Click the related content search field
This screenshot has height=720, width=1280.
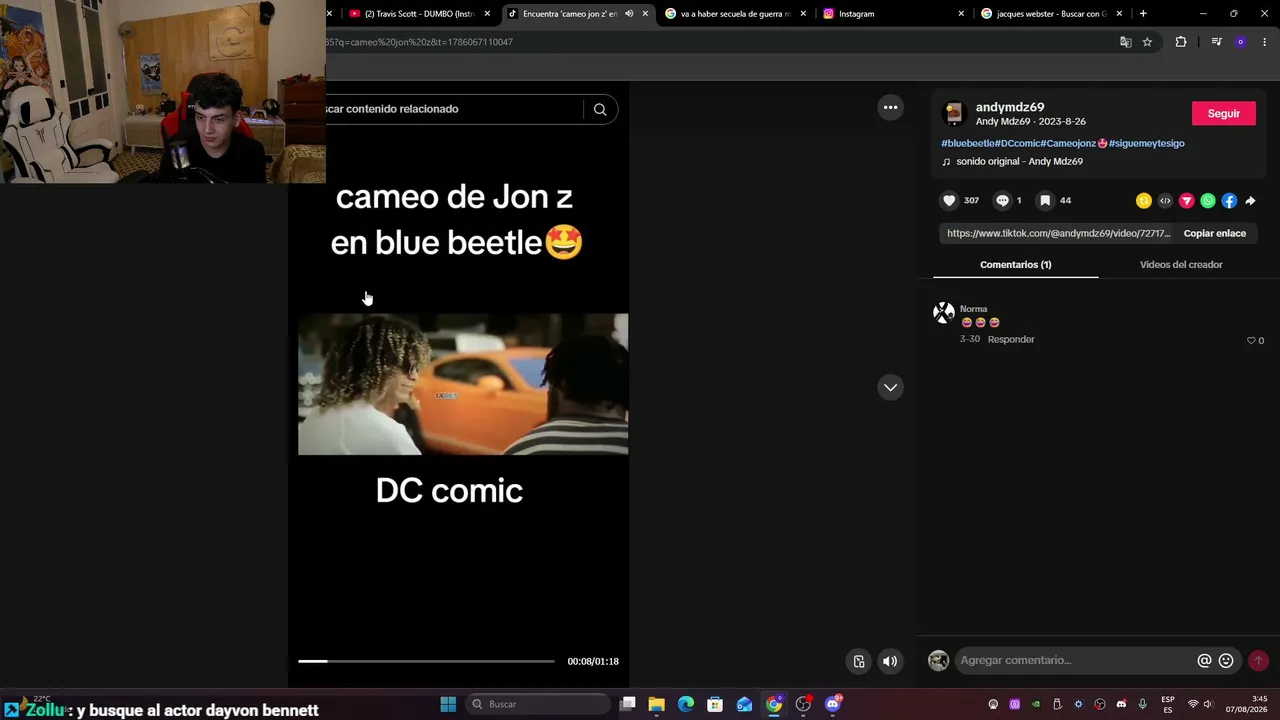455,109
